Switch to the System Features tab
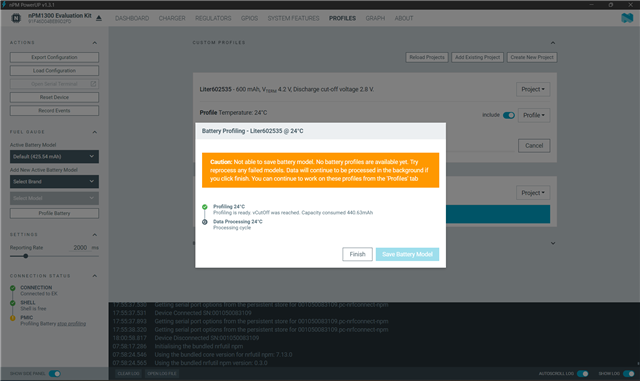The width and height of the screenshot is (640, 381). (x=293, y=18)
